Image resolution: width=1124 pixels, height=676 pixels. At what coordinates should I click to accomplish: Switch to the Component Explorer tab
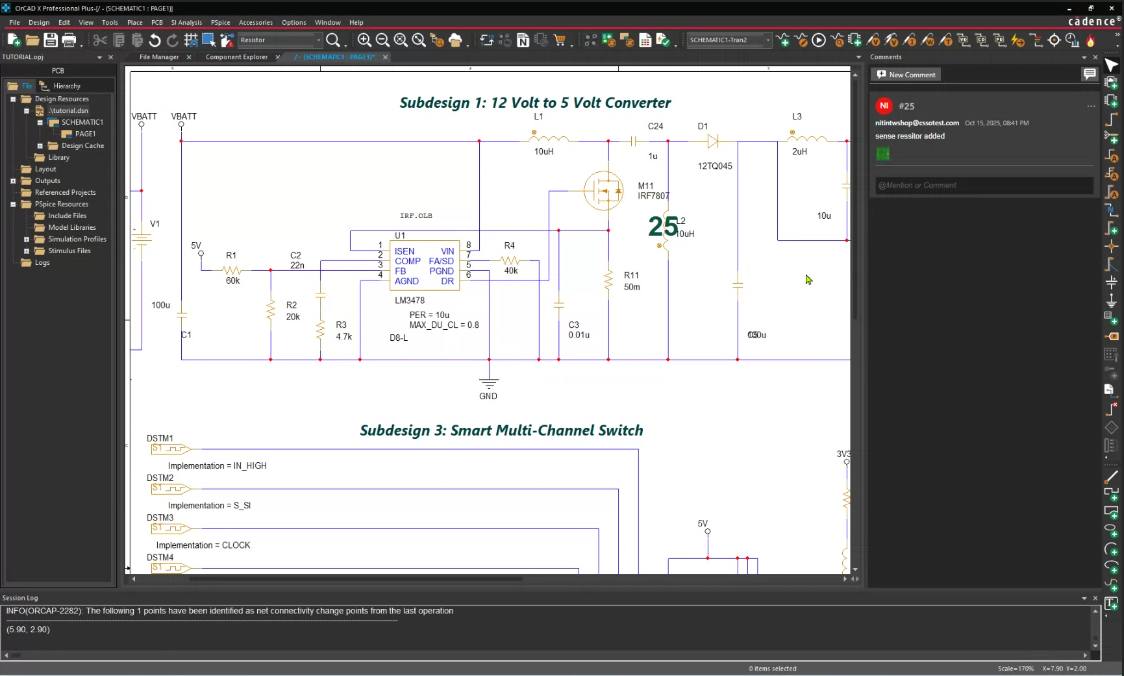(x=237, y=57)
